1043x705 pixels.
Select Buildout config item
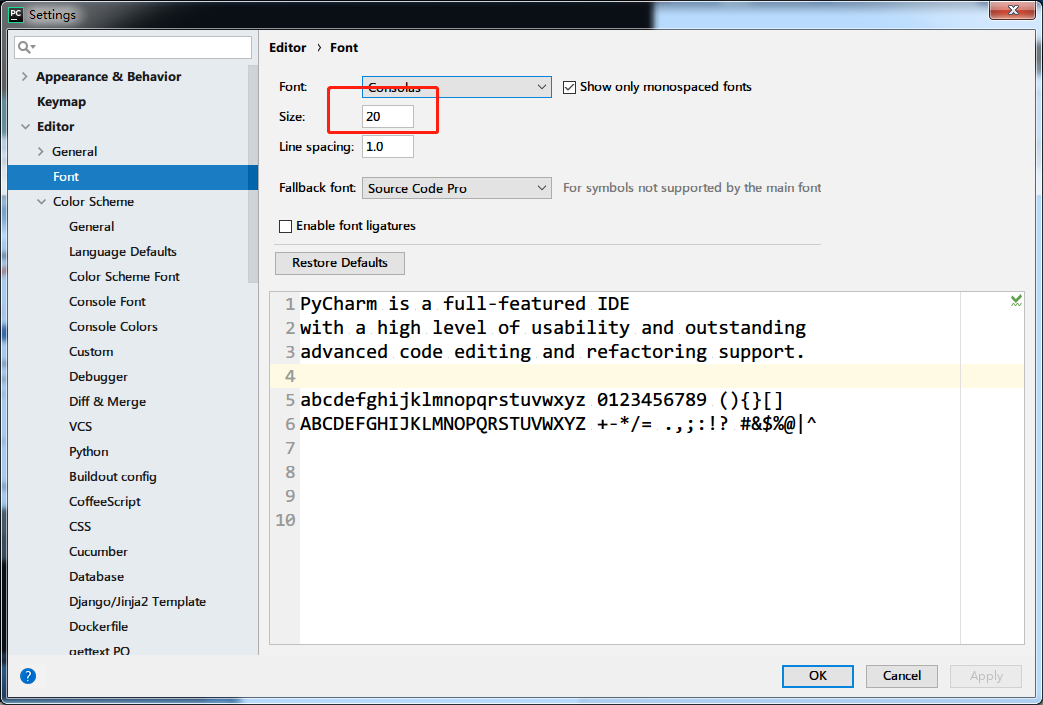coord(112,477)
